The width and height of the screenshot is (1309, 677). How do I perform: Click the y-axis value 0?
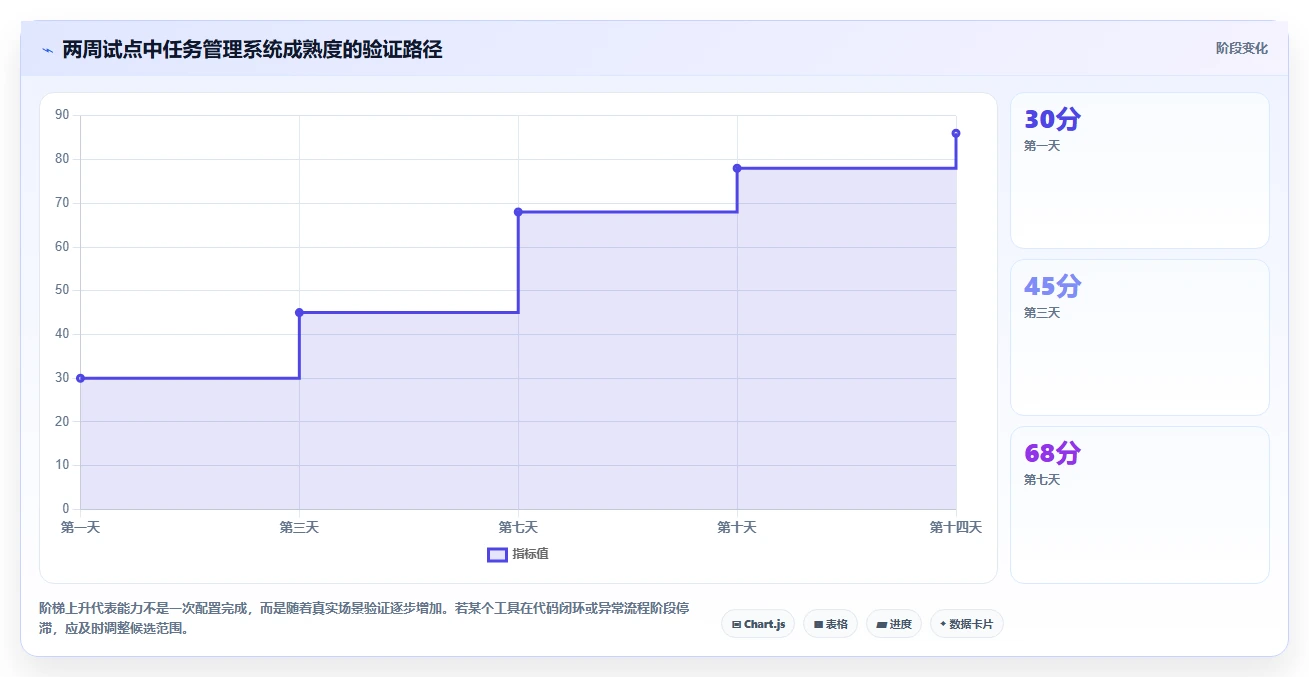65,509
